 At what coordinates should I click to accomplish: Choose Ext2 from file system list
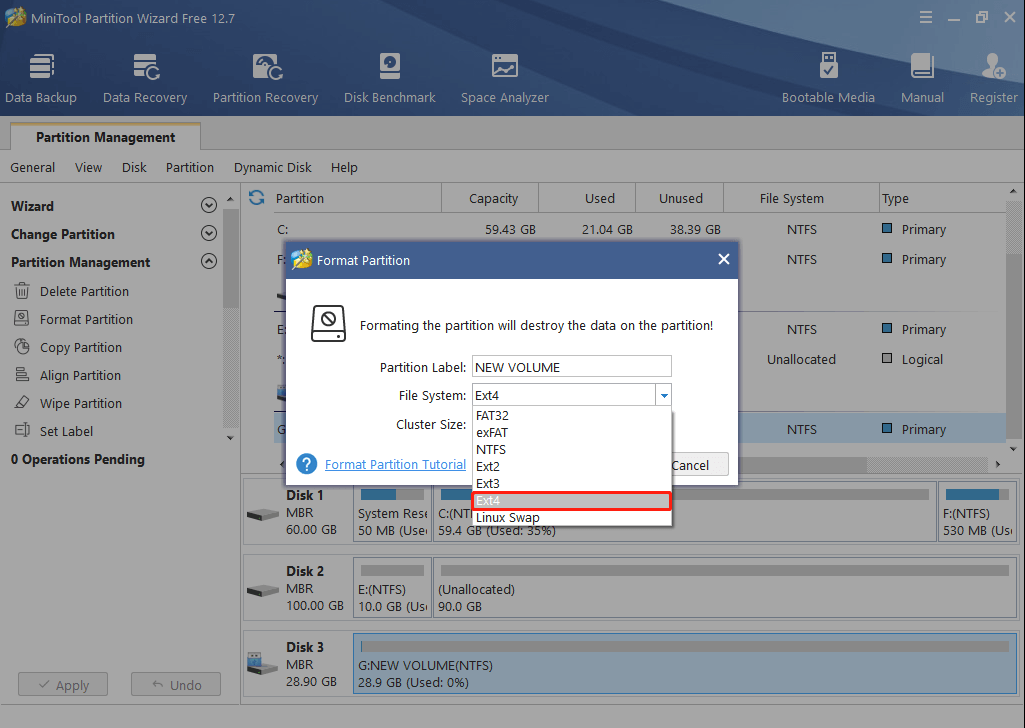pyautogui.click(x=571, y=467)
